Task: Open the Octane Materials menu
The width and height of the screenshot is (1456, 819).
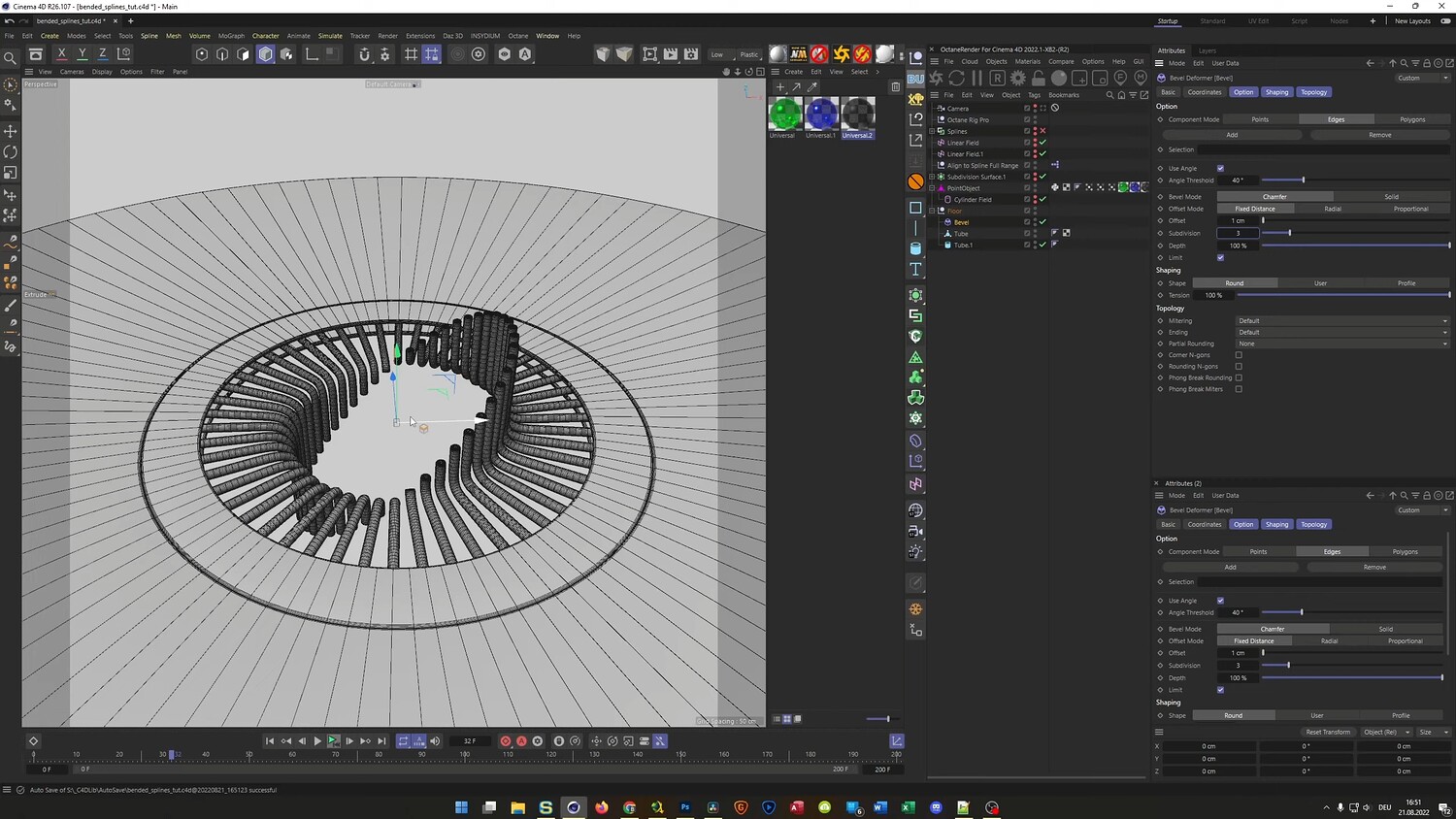Action: click(x=1027, y=61)
